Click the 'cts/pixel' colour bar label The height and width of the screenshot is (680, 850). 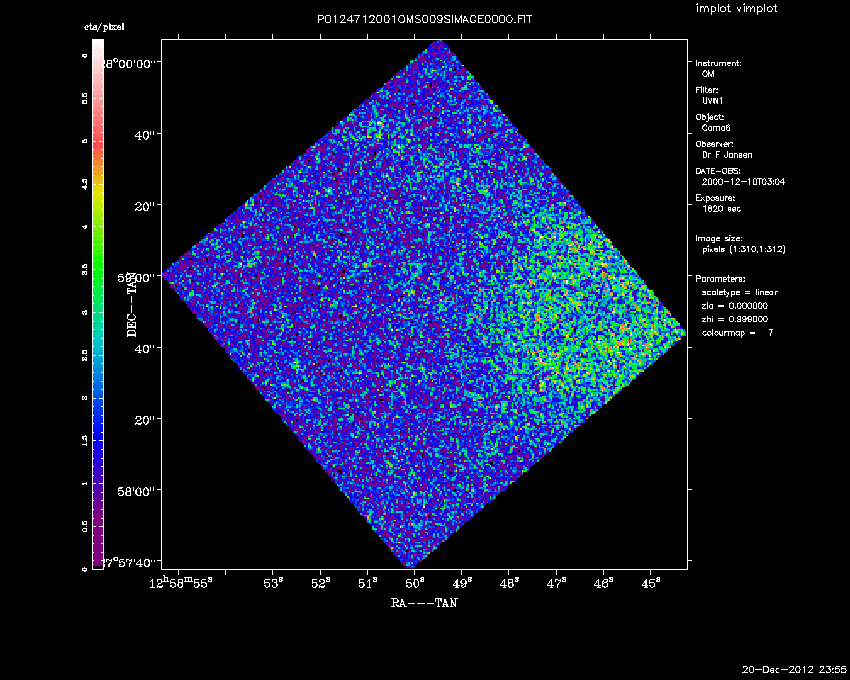point(104,27)
